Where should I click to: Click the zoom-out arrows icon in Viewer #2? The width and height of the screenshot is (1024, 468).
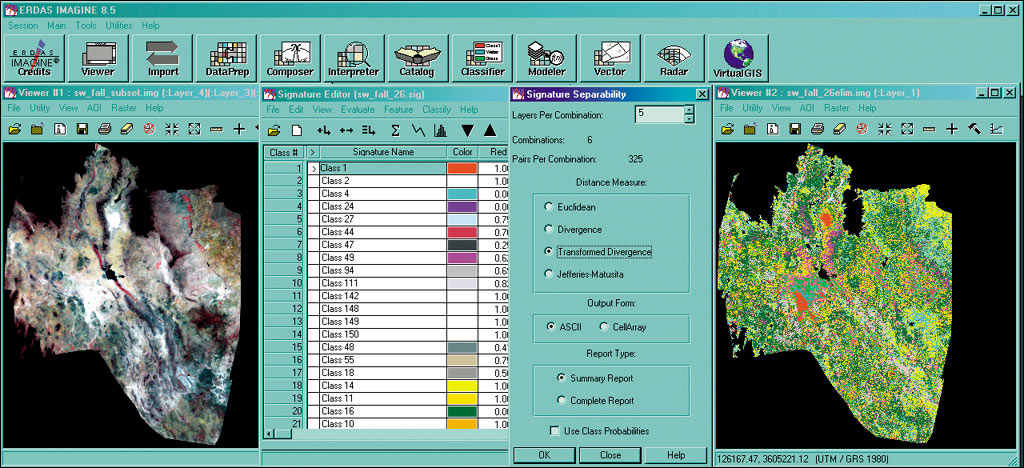[907, 129]
